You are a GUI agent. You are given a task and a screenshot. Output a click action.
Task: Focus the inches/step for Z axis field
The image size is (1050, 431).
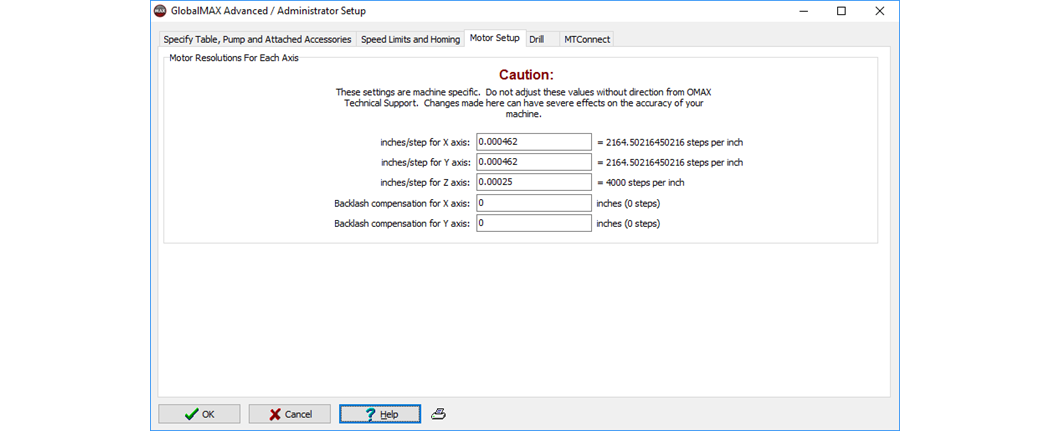pos(534,182)
